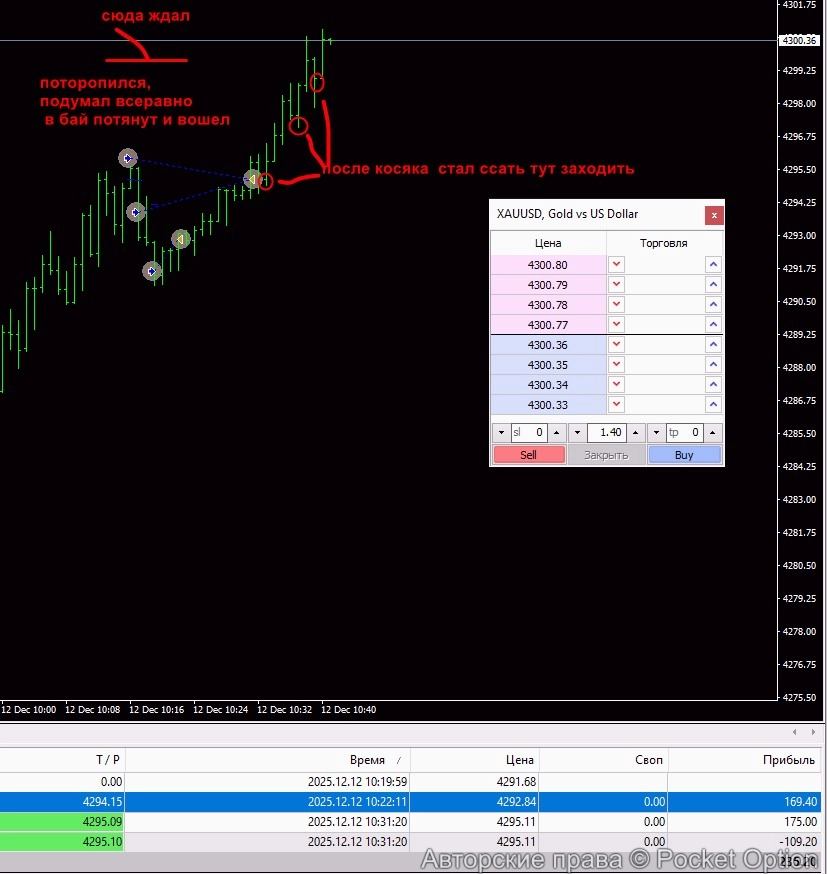Click sell-limit red arrow at price 4300.80
Image resolution: width=827 pixels, height=874 pixels.
(x=617, y=265)
